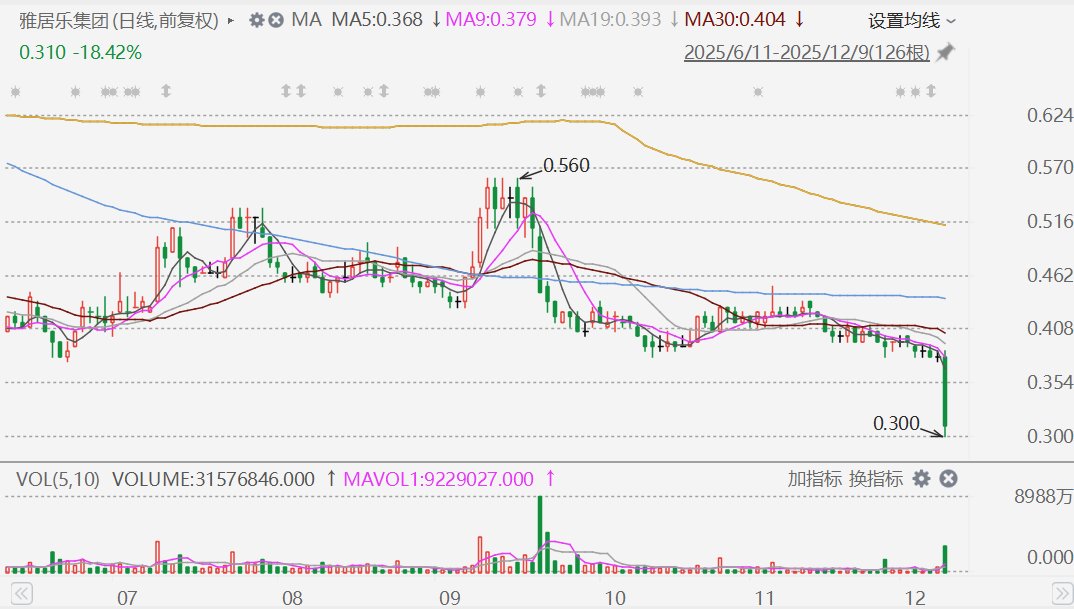This screenshot has height=609, width=1074.
Task: Select the MA19:0.393 moving average label
Action: pos(610,19)
